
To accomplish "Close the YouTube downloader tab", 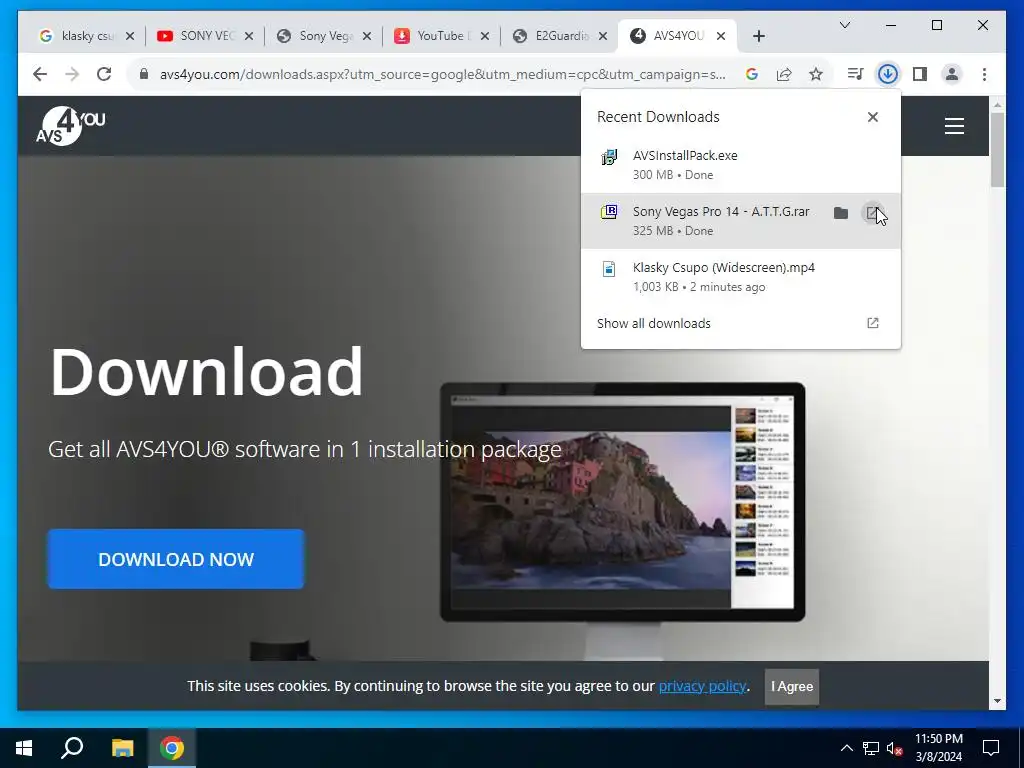I will point(485,36).
